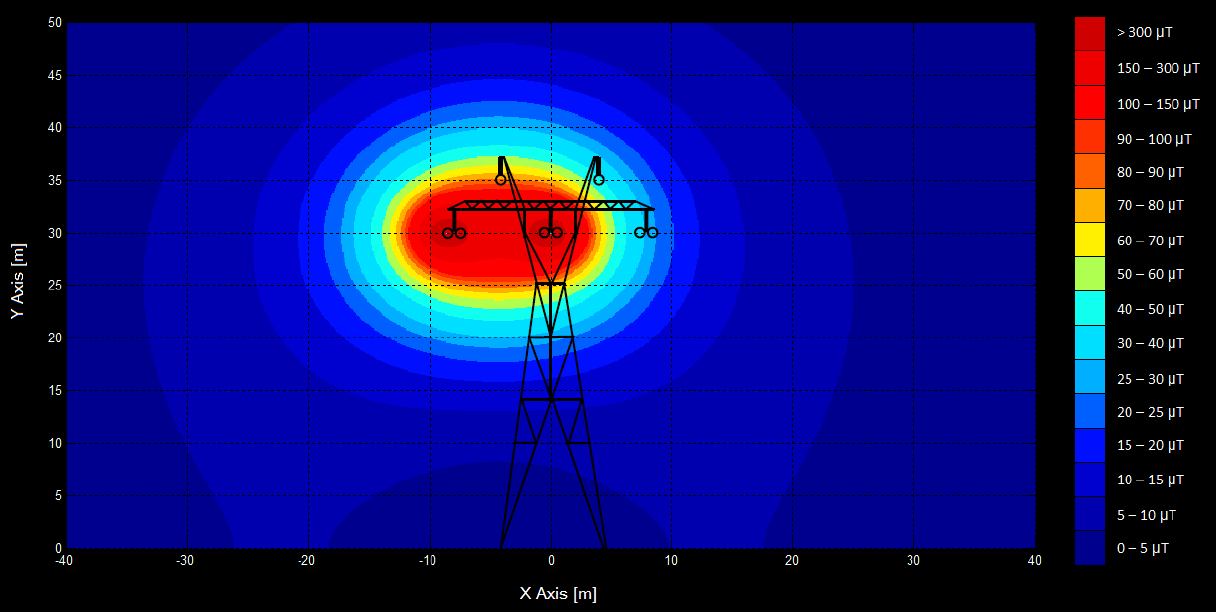Select the right conductor bundle symbol
The width and height of the screenshot is (1216, 612).
[x=645, y=230]
